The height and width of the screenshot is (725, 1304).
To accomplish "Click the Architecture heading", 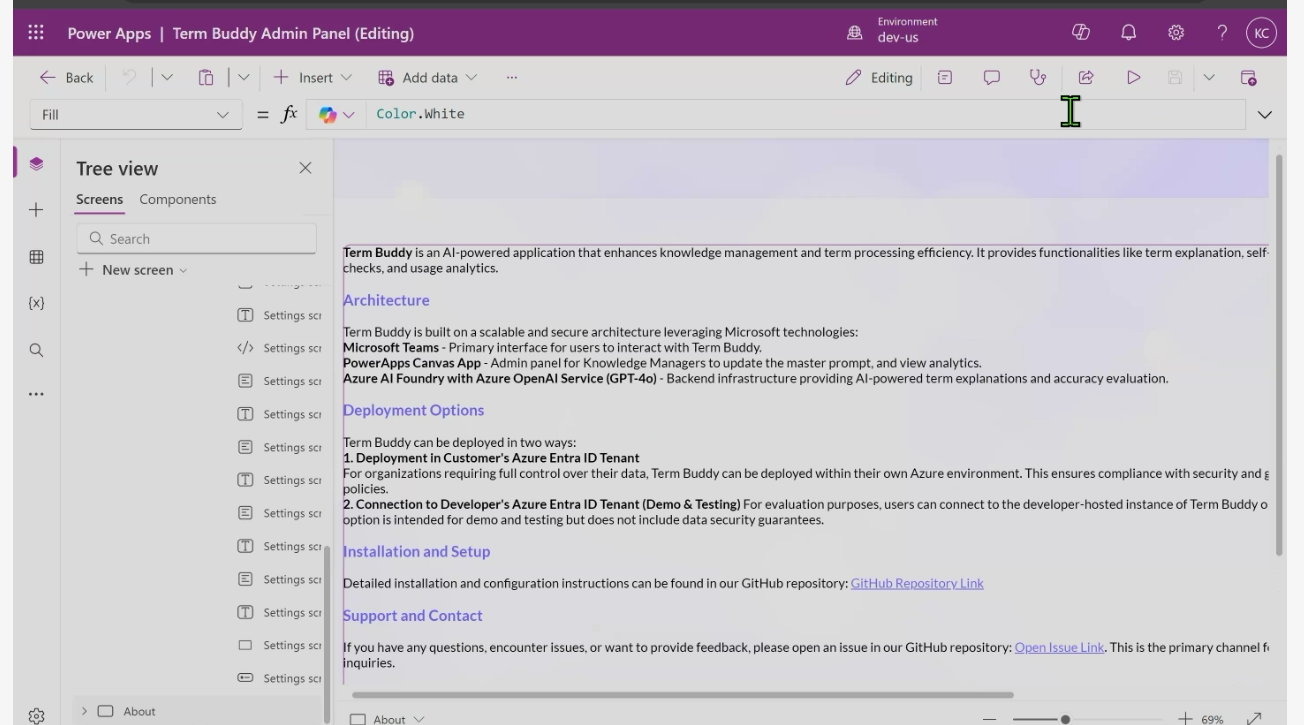I will (x=386, y=300).
